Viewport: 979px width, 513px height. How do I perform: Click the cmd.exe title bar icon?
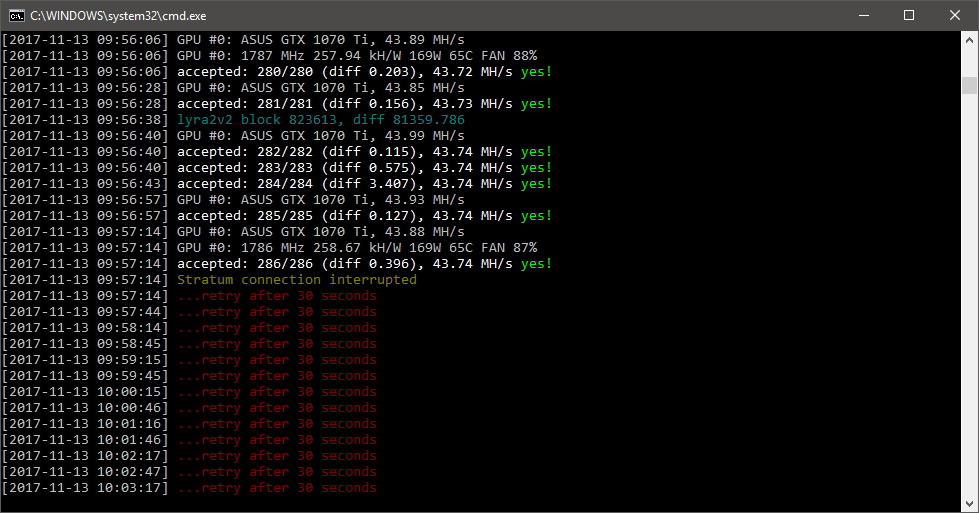(17, 16)
